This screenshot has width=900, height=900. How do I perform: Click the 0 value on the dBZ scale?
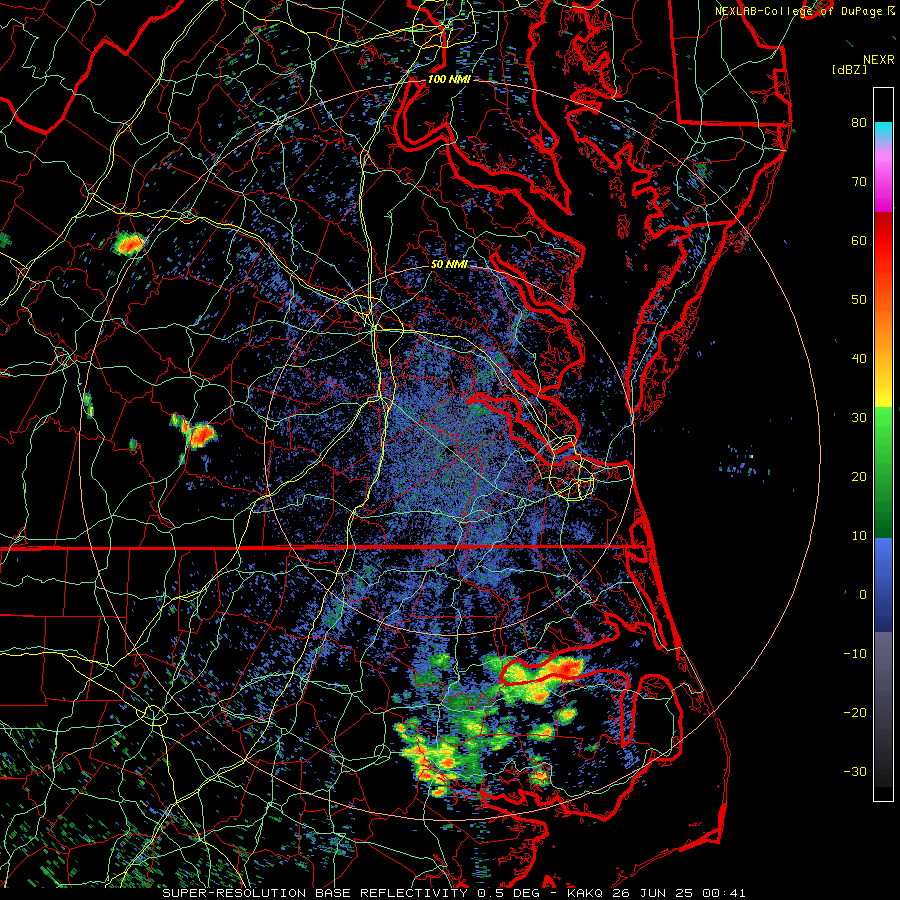pos(863,595)
